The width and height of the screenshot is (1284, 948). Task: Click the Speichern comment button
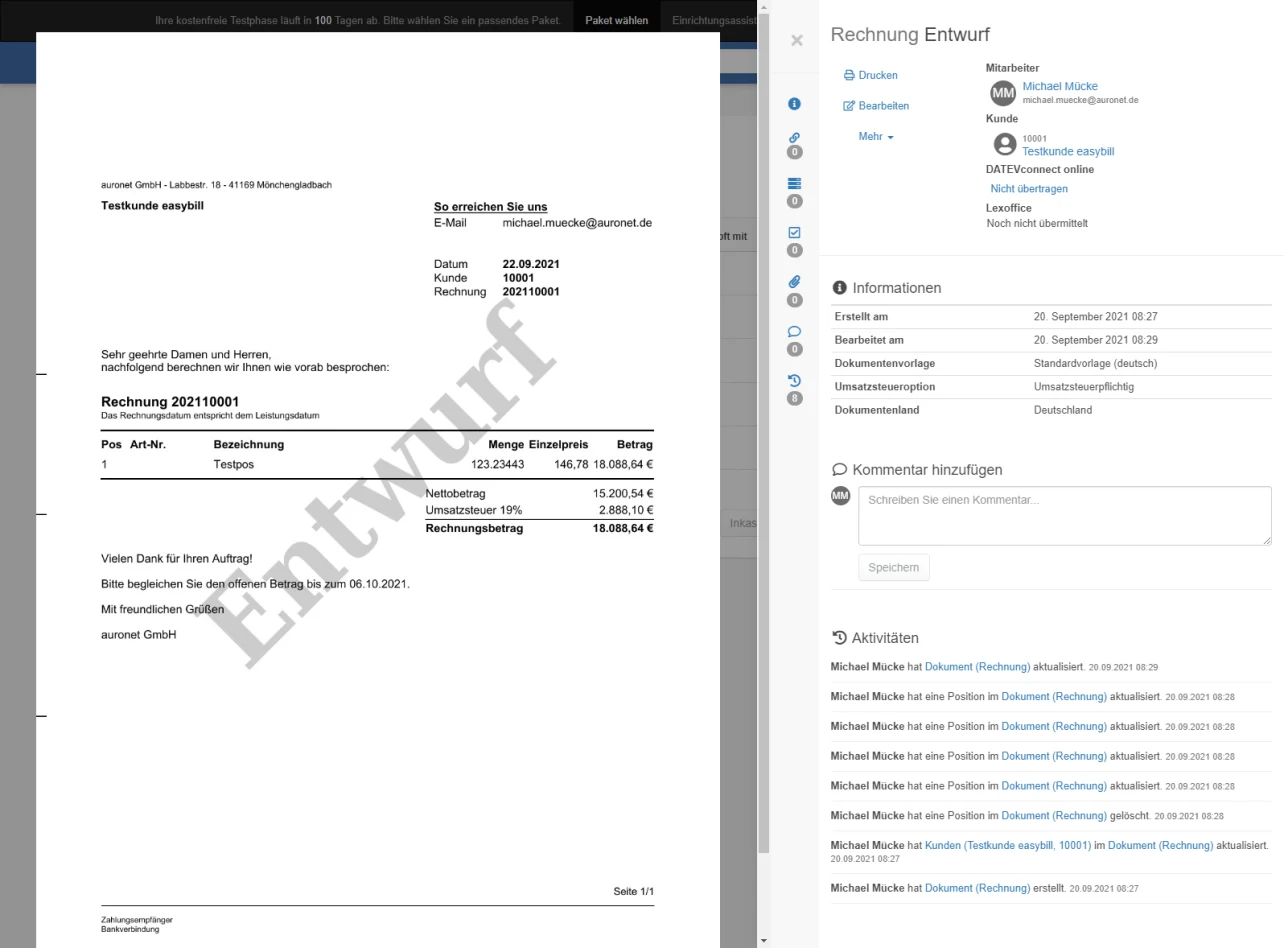pos(894,567)
